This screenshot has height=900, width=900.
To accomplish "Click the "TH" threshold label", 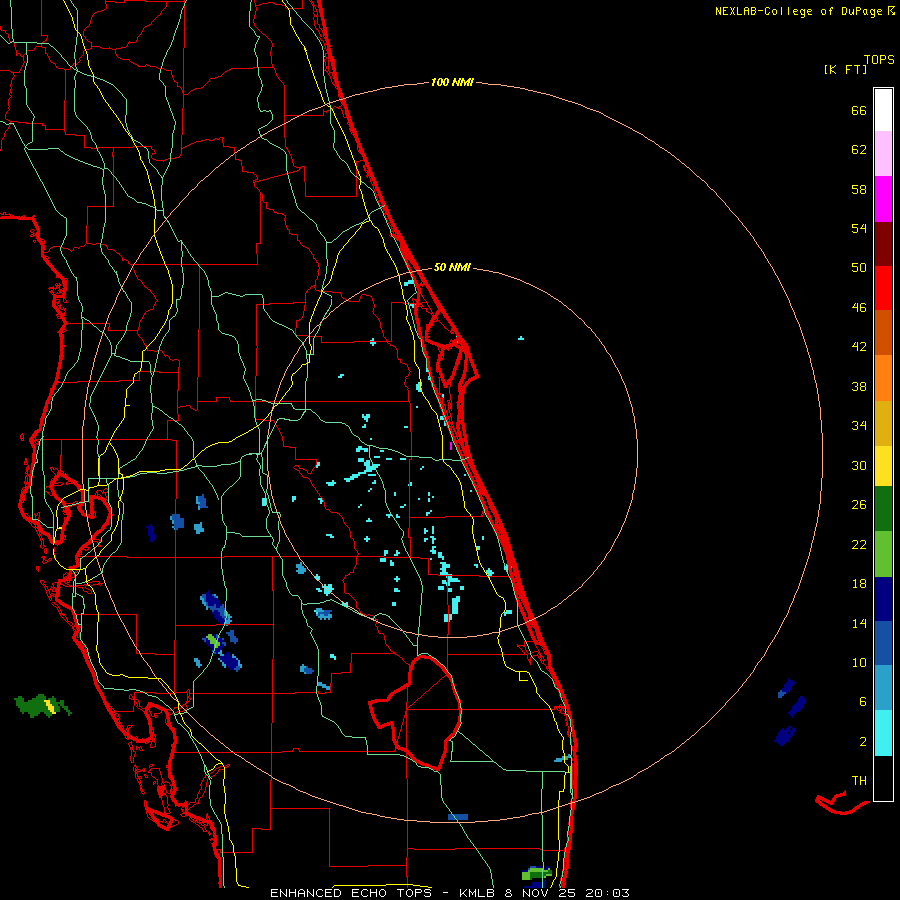I will [859, 781].
